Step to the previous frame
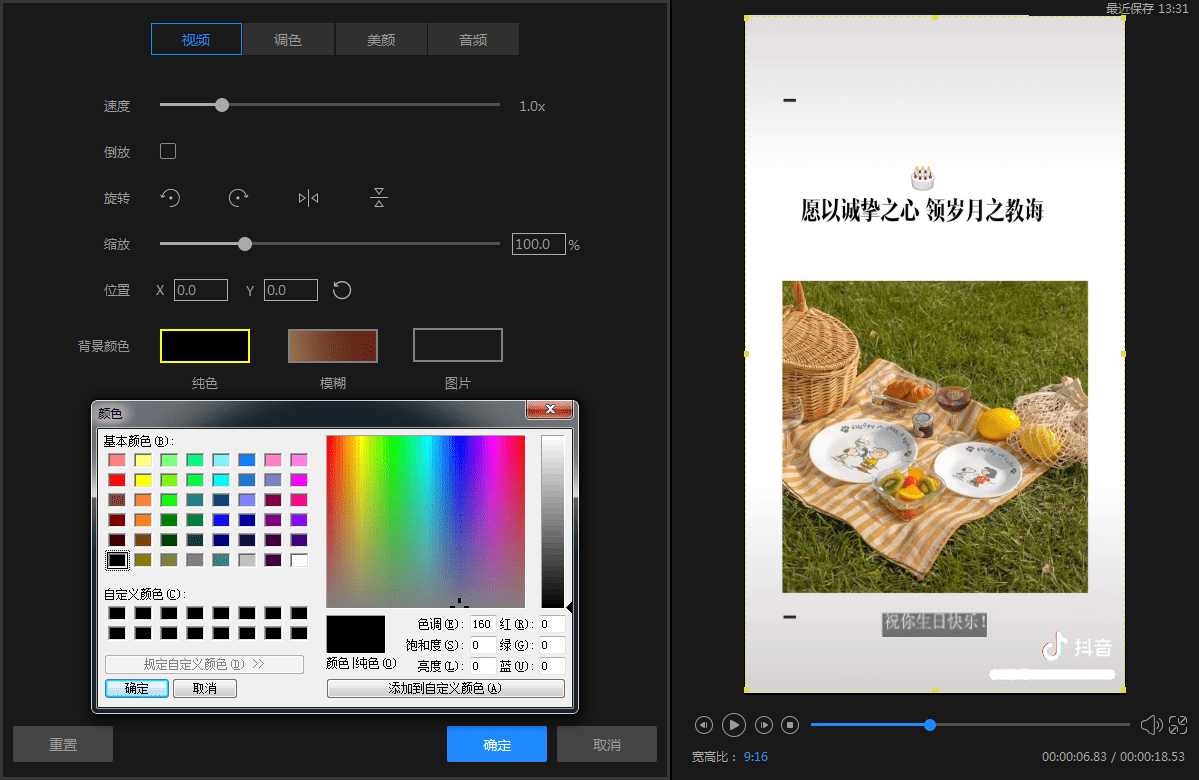The image size is (1199, 780). point(704,724)
